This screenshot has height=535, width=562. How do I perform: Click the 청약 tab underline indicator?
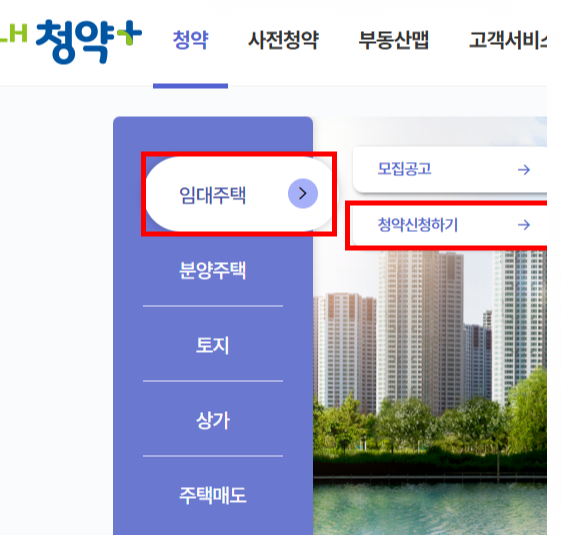point(190,86)
